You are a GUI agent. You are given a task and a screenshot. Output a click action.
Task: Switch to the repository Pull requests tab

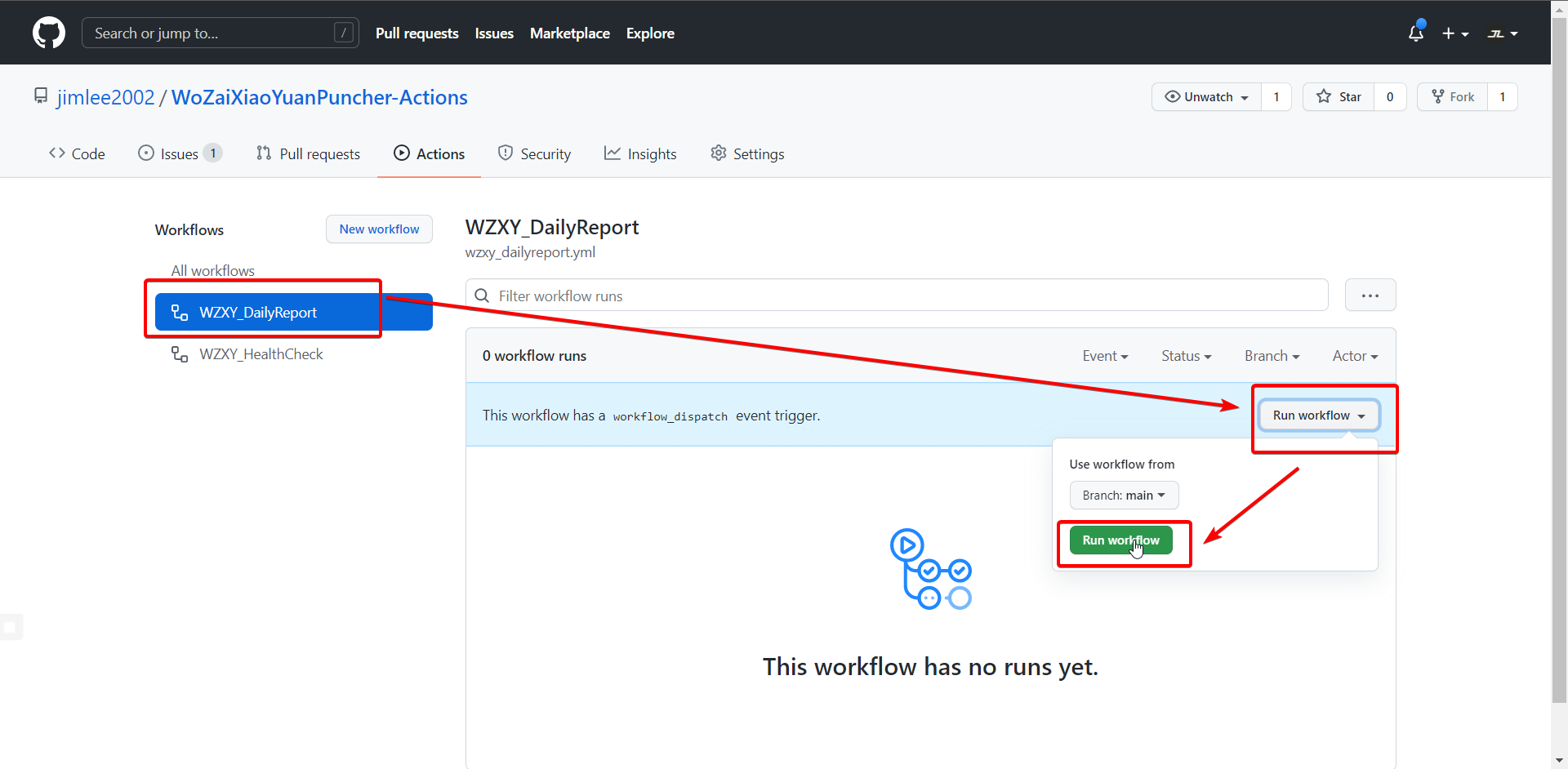point(308,153)
